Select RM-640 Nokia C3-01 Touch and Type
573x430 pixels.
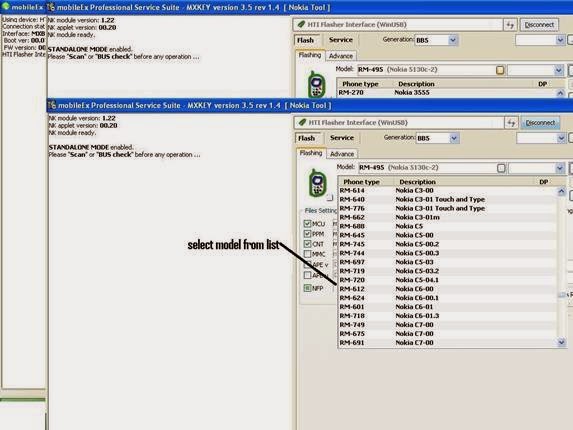447,199
